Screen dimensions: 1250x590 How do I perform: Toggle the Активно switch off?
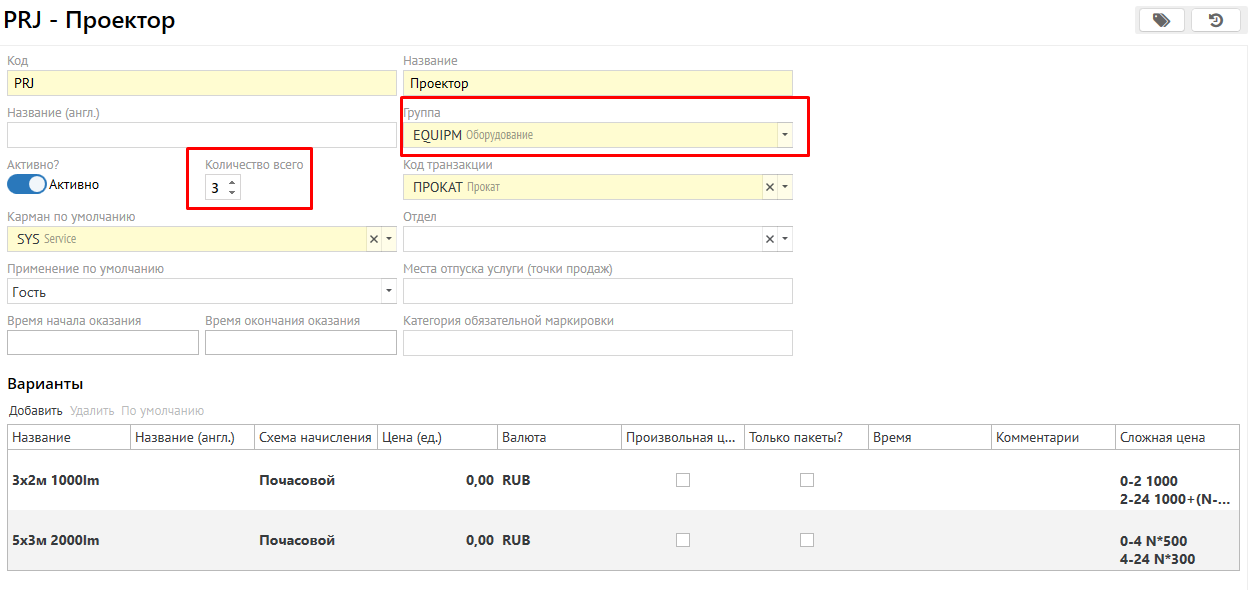click(27, 184)
